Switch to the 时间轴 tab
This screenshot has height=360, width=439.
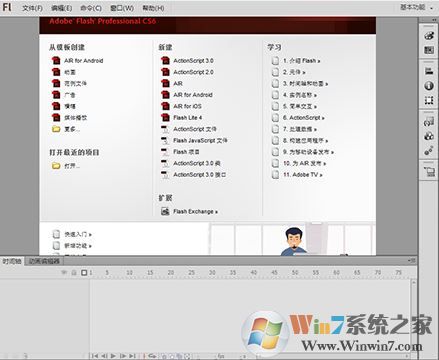tap(12, 261)
